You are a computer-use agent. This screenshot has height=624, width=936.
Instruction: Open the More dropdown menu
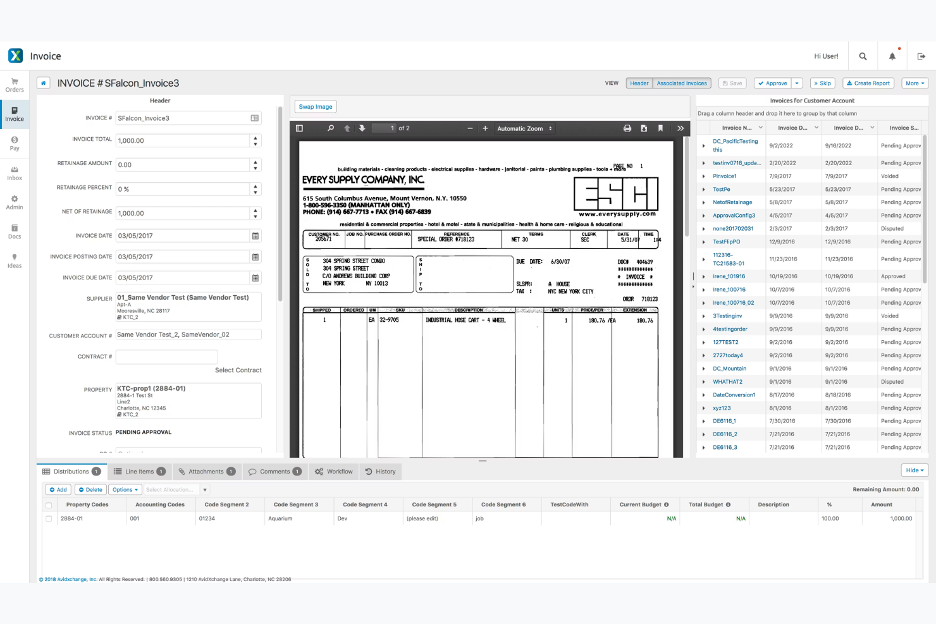[x=915, y=84]
